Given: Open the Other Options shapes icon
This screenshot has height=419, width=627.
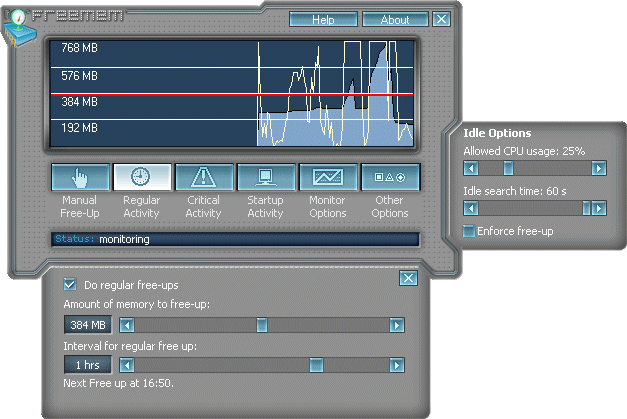Looking at the screenshot, I should tap(390, 177).
